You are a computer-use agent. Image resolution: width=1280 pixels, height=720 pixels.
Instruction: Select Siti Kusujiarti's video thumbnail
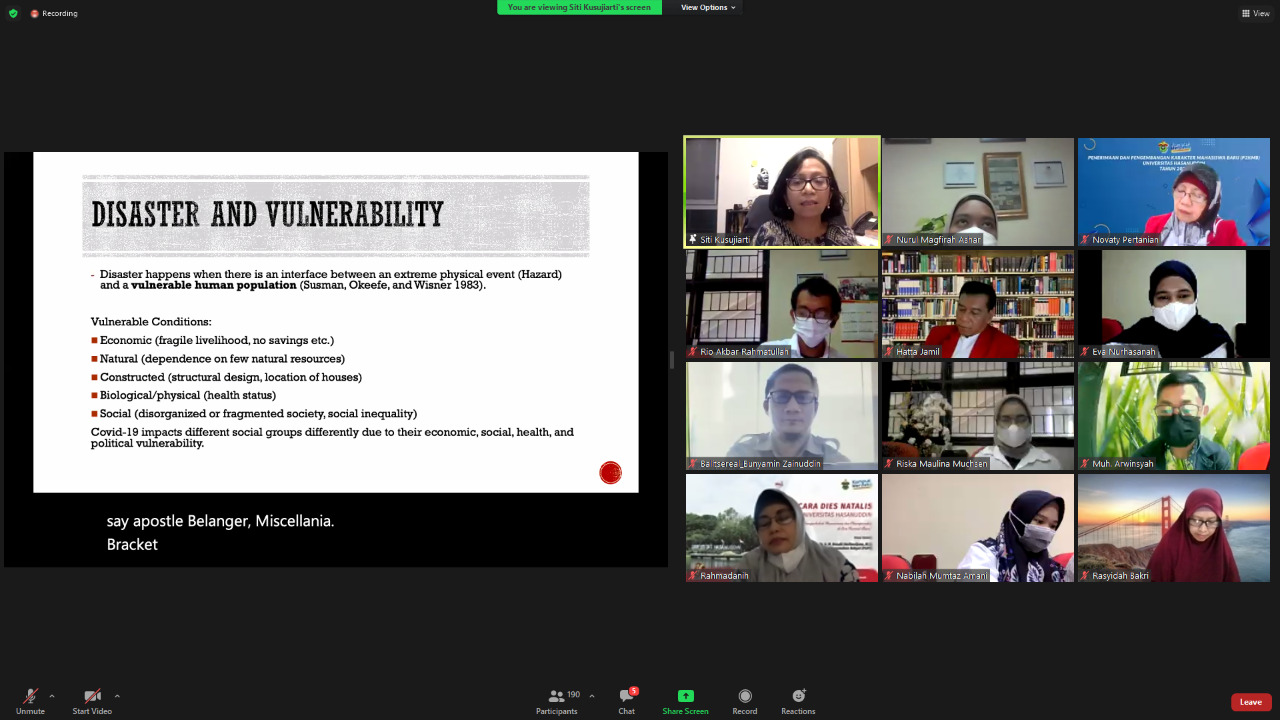[782, 191]
